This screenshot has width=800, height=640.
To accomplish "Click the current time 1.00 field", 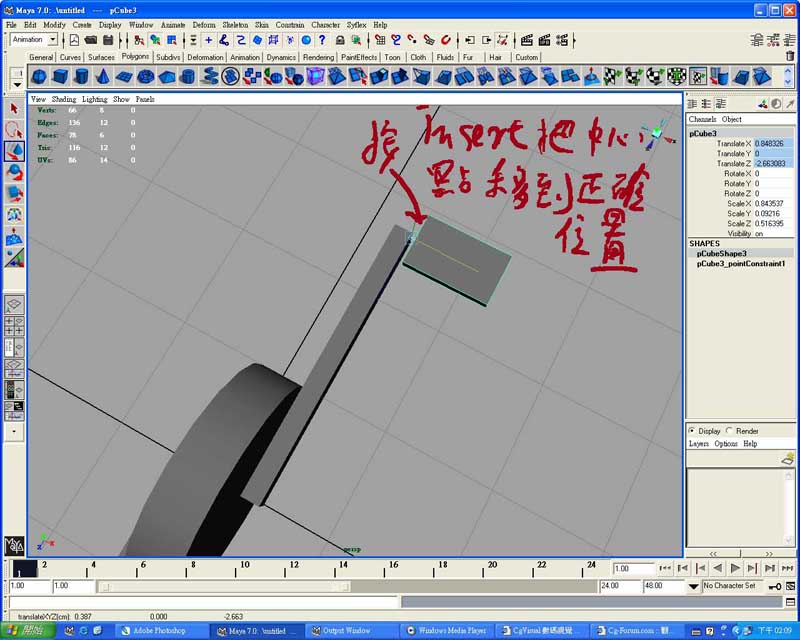I will 633,569.
